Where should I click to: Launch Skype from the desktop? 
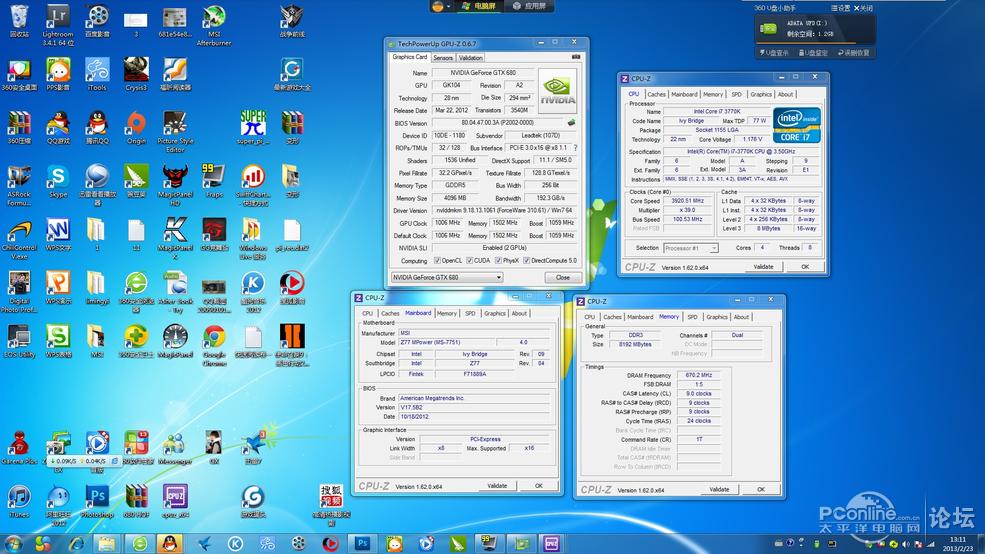point(58,182)
